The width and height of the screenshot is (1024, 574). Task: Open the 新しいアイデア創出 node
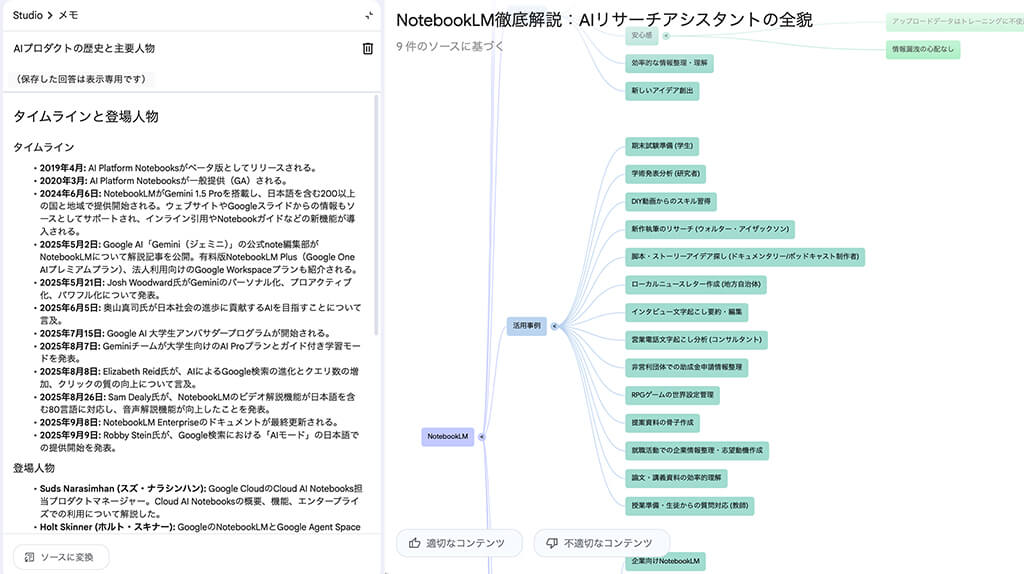(662, 91)
